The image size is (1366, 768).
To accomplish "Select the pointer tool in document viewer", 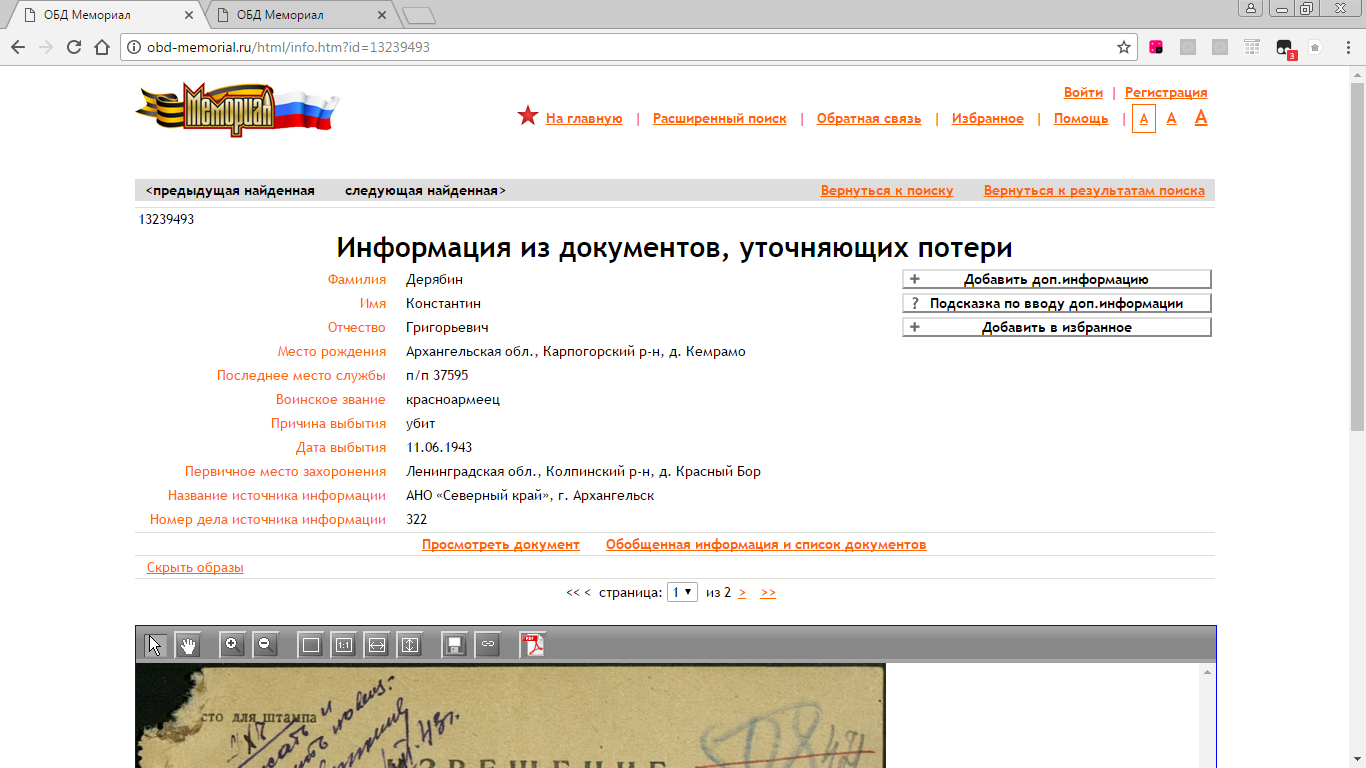I will click(x=156, y=645).
